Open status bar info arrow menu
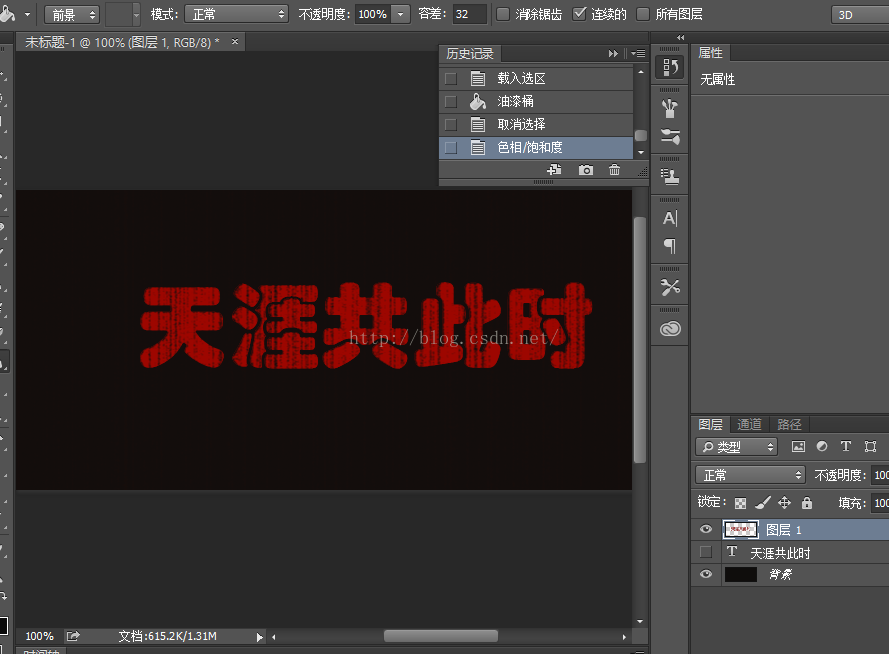 pos(260,637)
